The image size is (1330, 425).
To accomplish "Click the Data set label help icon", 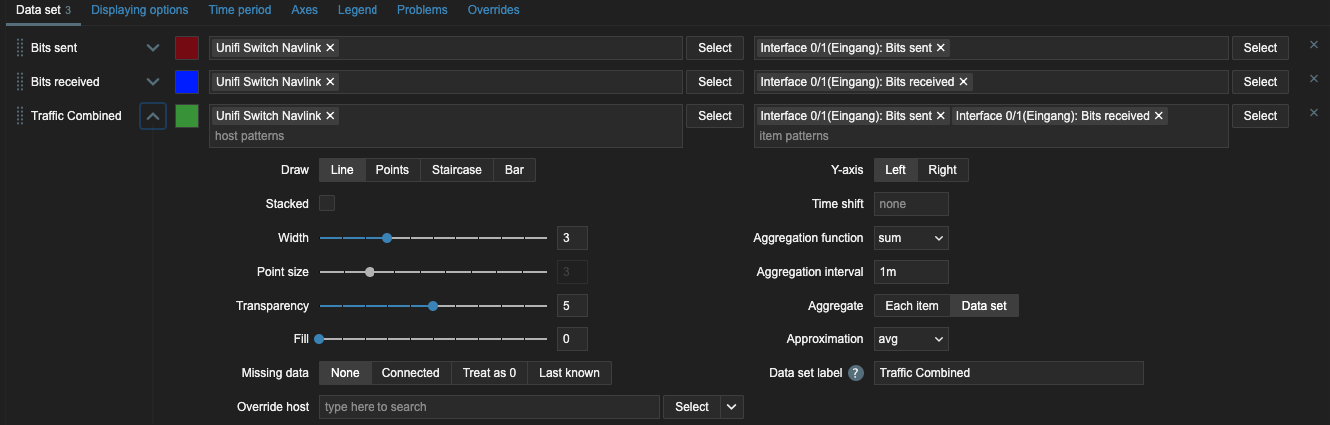I will [x=856, y=373].
